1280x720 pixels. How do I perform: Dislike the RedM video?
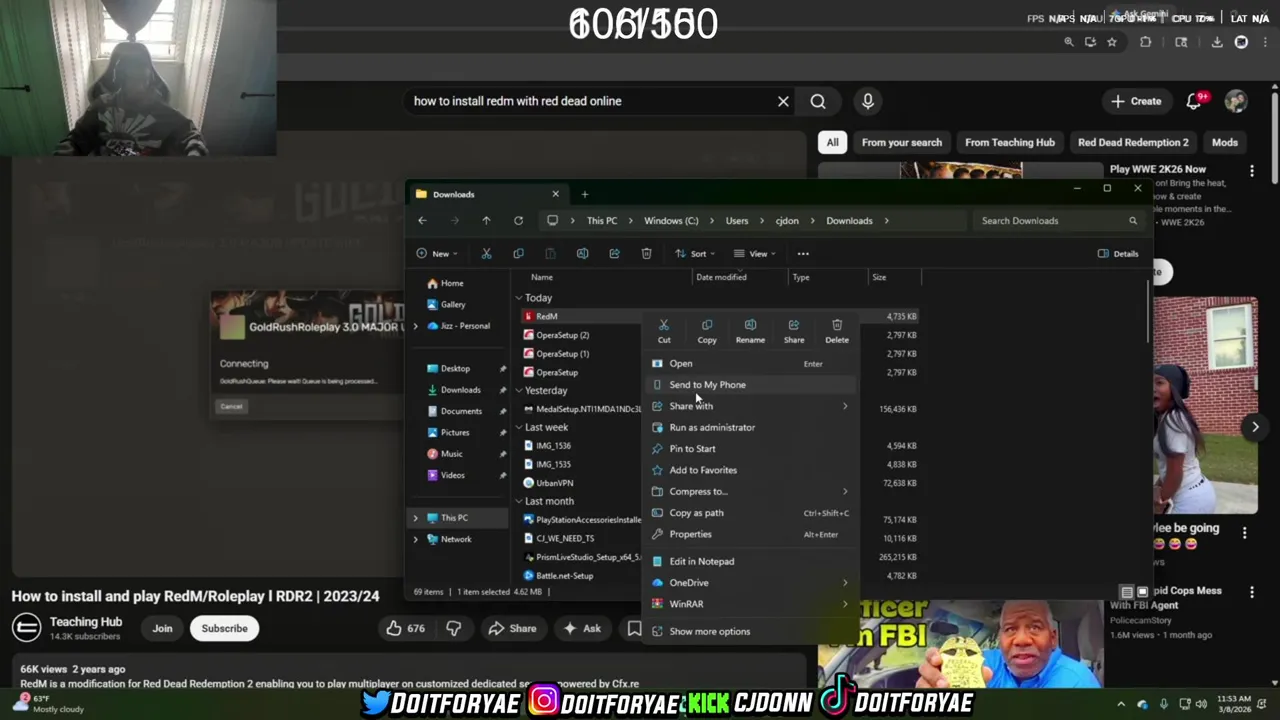453,629
